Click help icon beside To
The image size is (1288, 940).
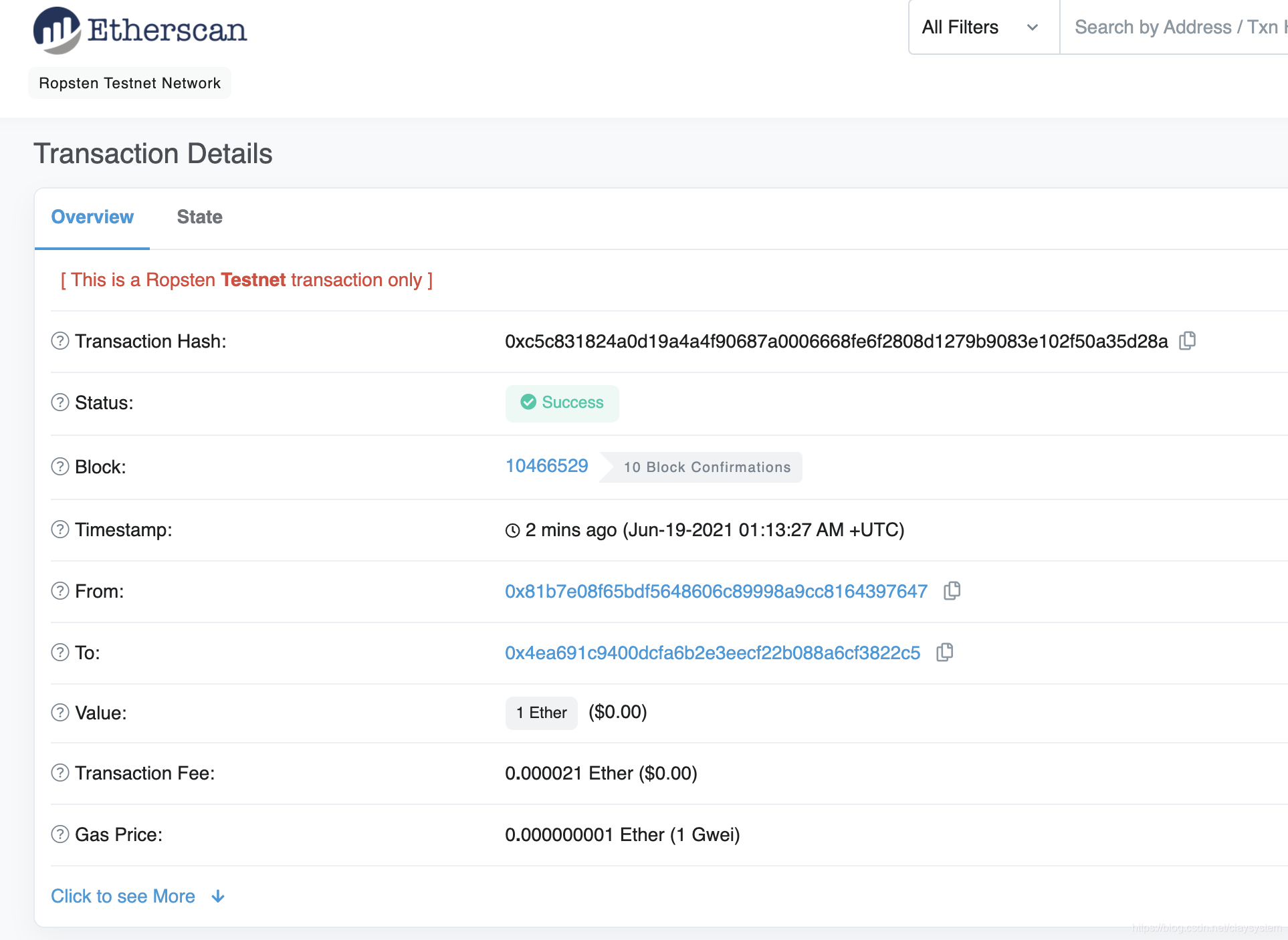click(60, 653)
